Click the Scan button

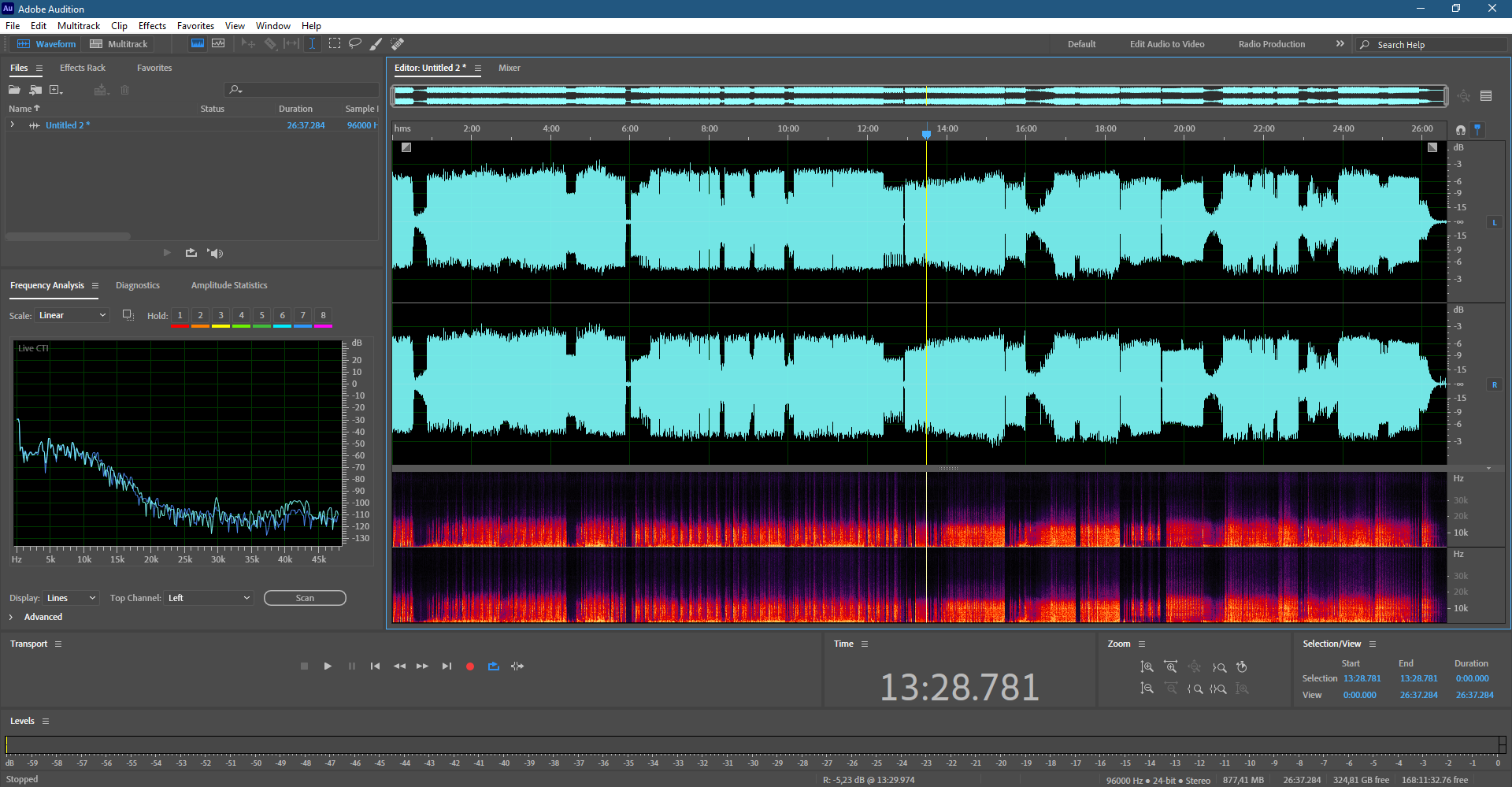click(x=305, y=598)
